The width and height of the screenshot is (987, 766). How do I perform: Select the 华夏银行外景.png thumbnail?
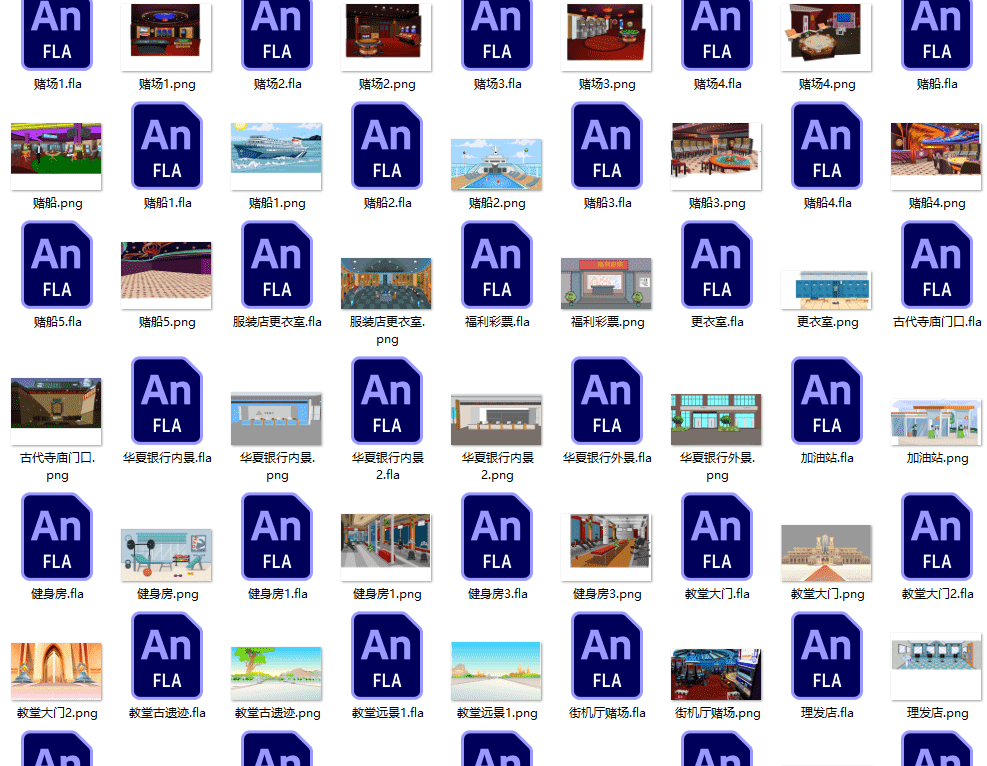pyautogui.click(x=716, y=418)
